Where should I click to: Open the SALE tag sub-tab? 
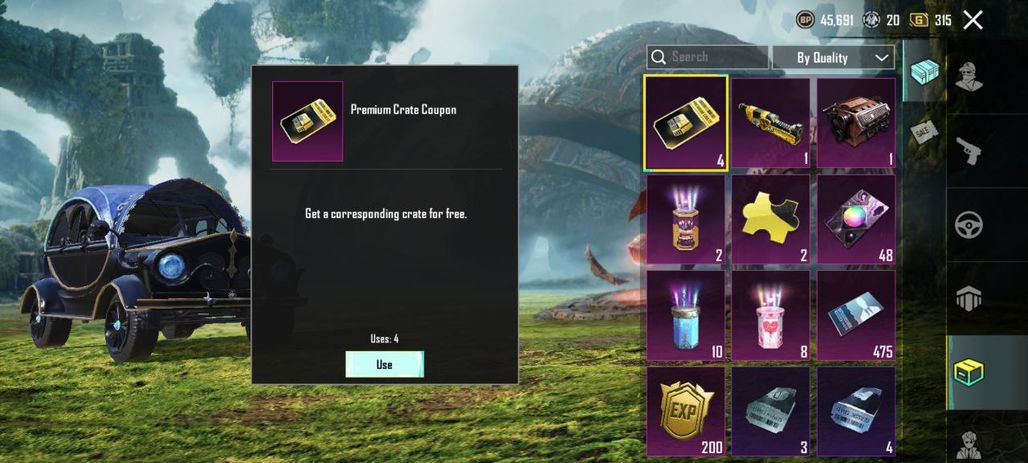click(x=924, y=133)
